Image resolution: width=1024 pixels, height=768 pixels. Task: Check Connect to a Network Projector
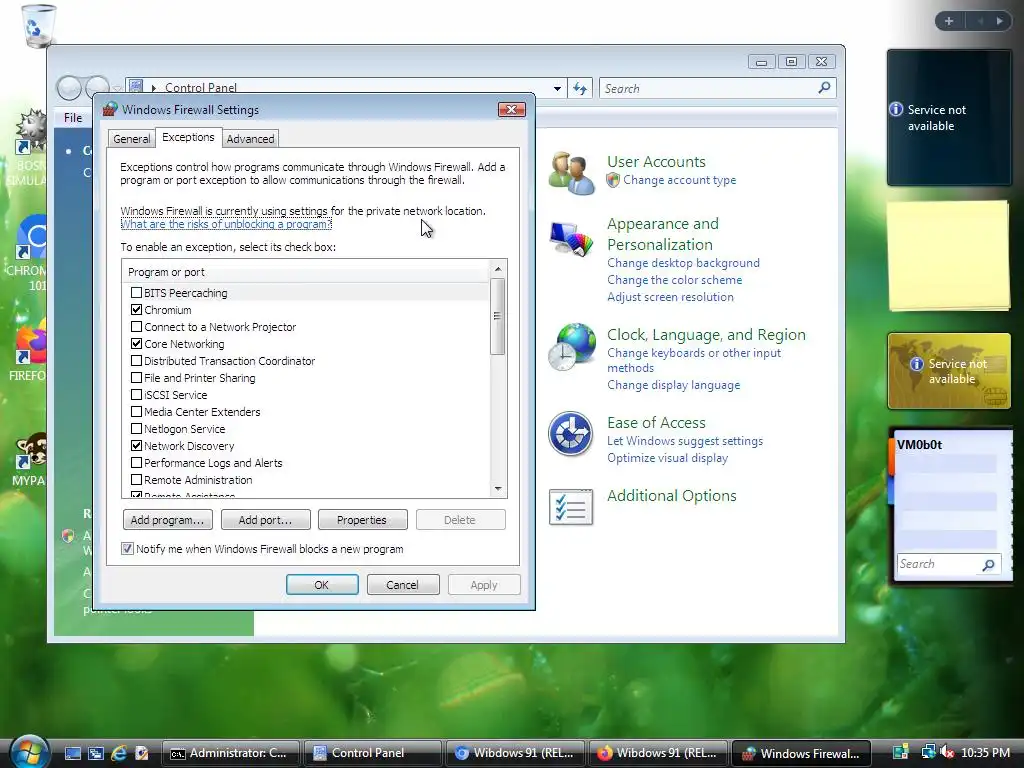tap(136, 327)
